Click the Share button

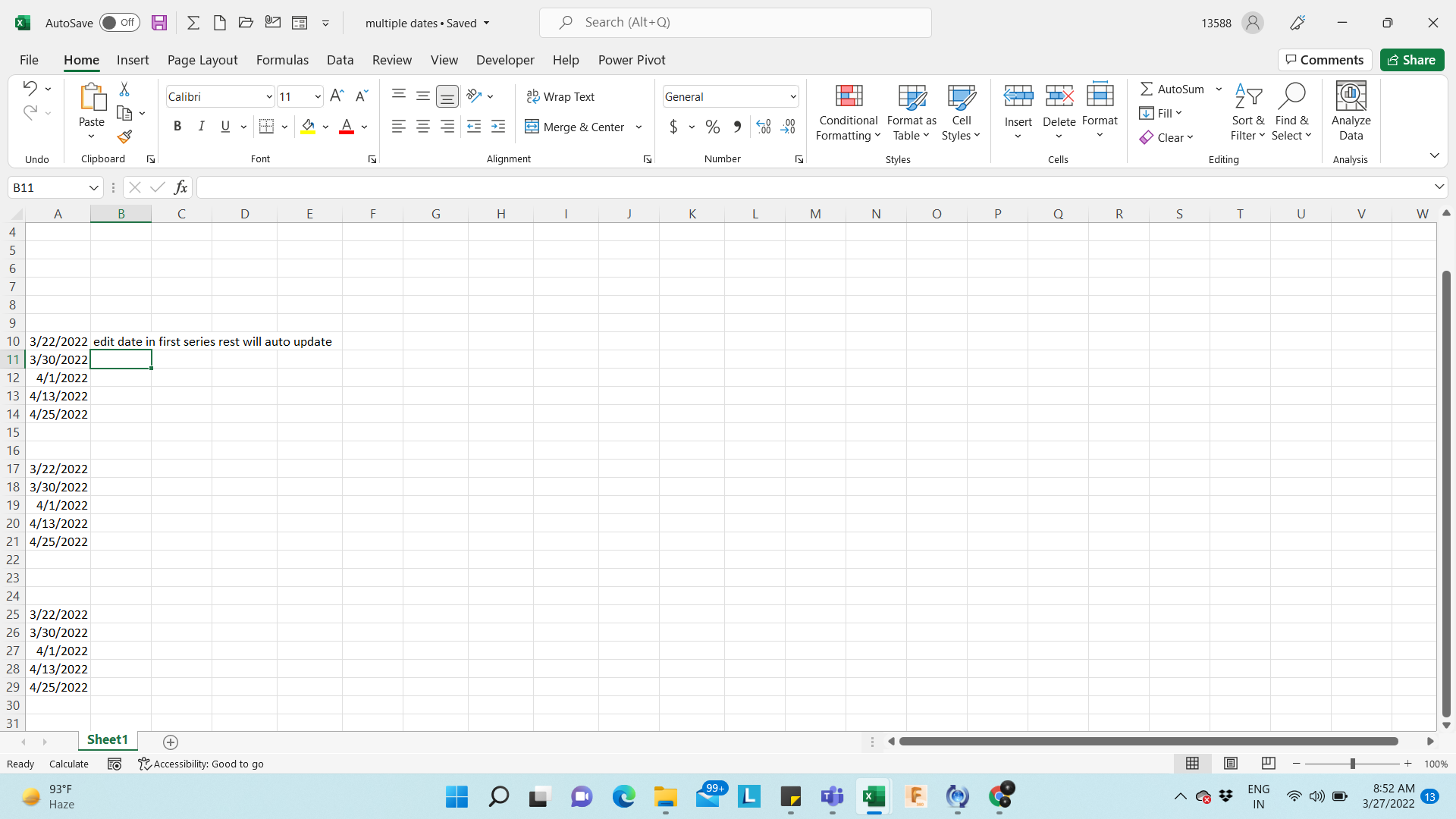[1411, 60]
